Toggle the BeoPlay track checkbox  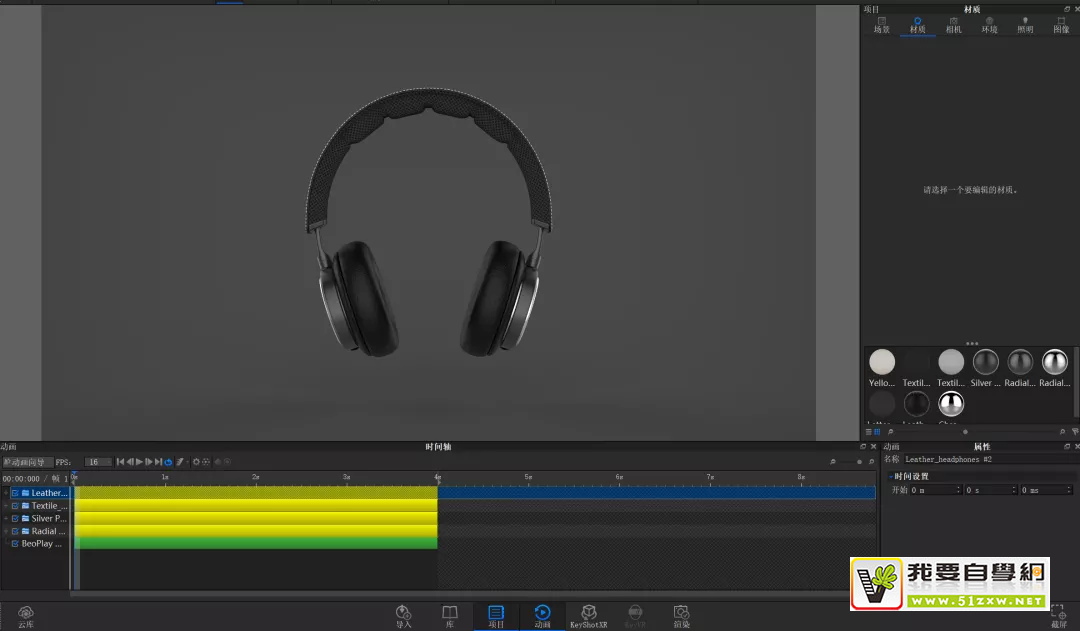coord(15,543)
